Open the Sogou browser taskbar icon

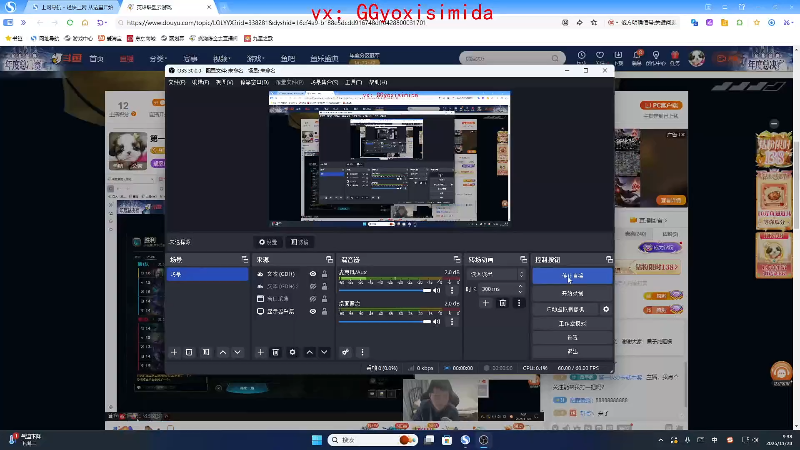(x=465, y=440)
